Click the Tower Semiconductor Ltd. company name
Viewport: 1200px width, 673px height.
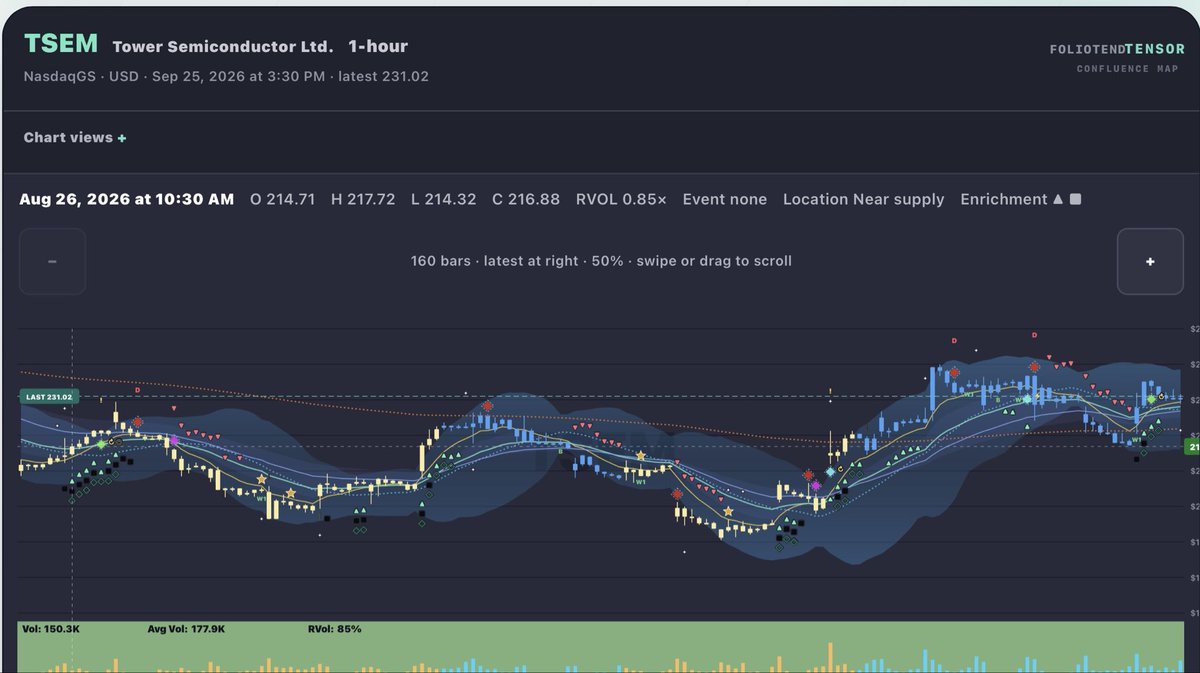pyautogui.click(x=222, y=46)
